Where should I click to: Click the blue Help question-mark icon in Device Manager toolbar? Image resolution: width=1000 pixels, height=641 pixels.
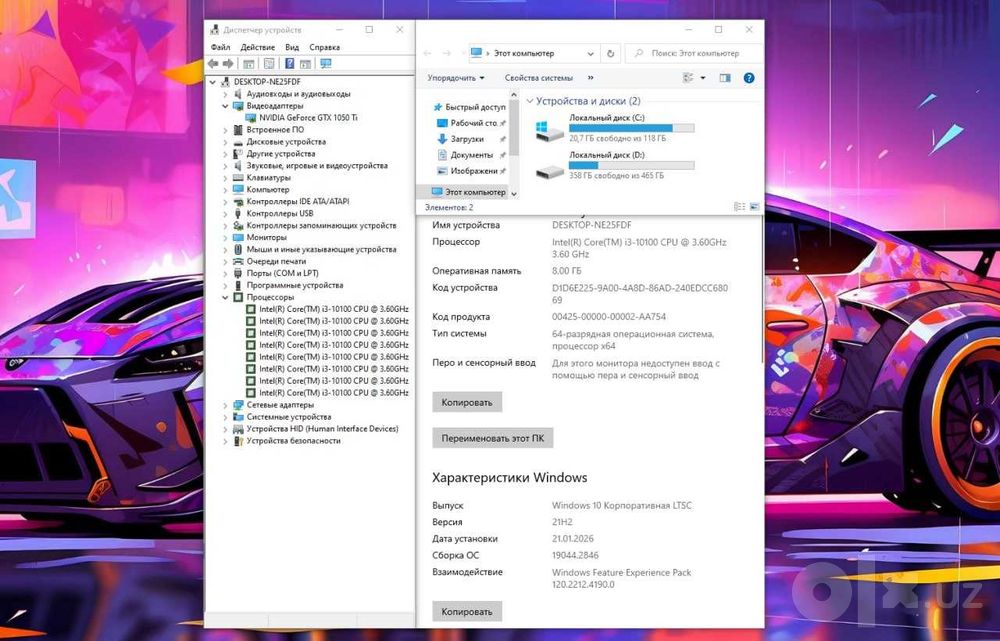click(290, 64)
